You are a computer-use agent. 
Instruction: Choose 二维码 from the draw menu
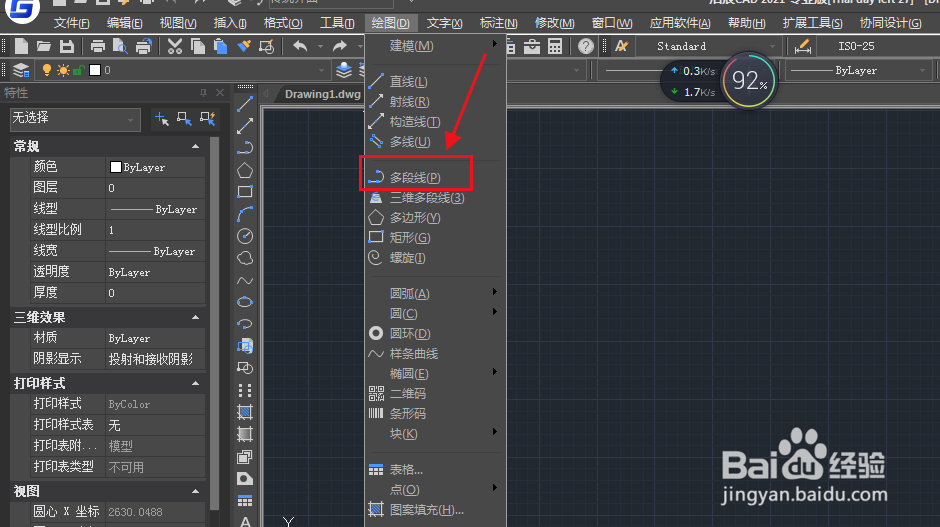(x=435, y=393)
